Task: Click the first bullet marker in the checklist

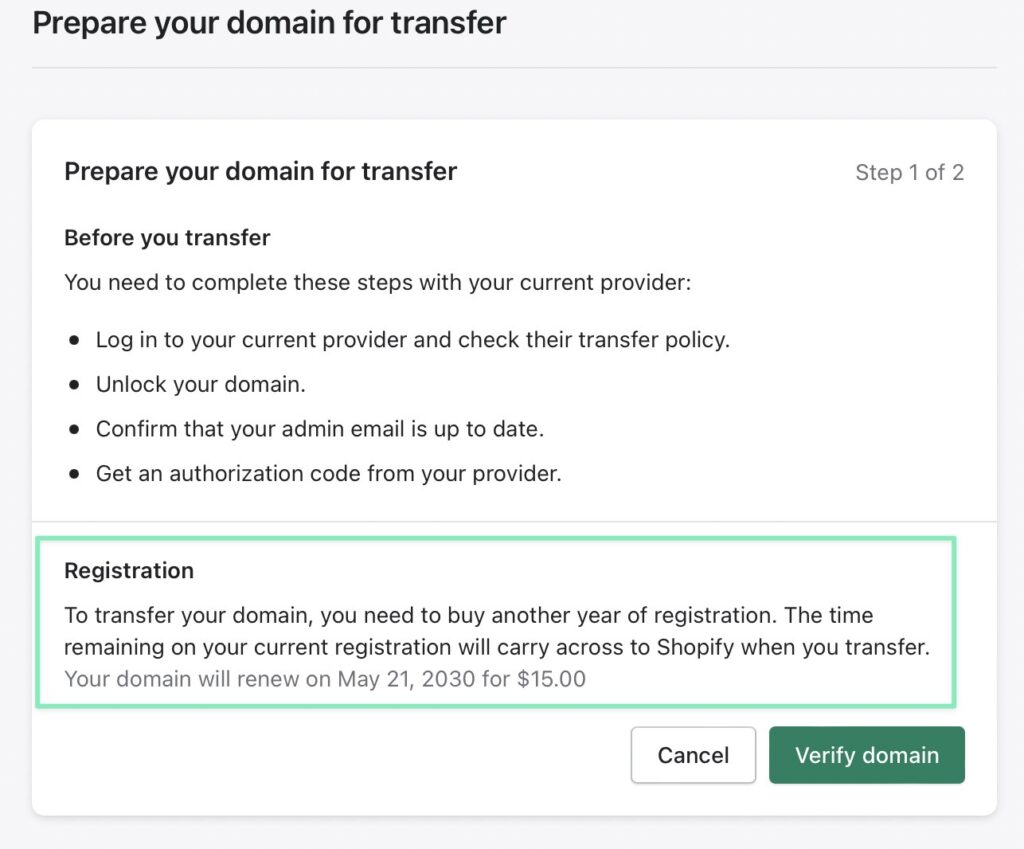Action: 74,339
